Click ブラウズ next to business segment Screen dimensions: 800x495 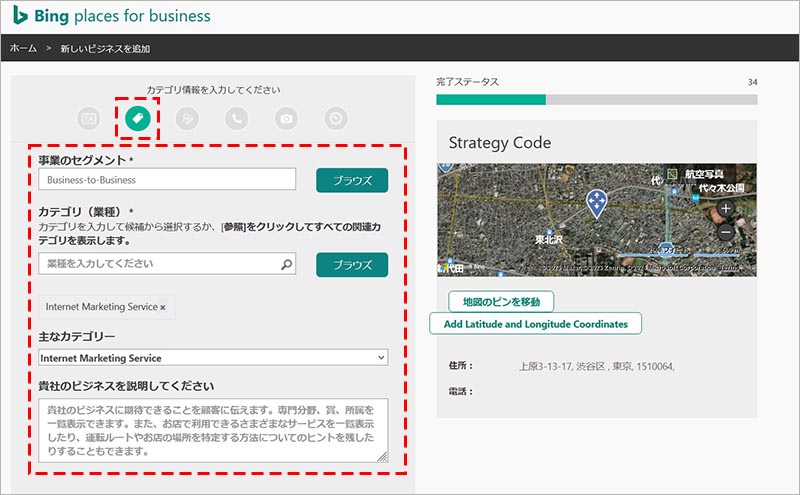(351, 180)
